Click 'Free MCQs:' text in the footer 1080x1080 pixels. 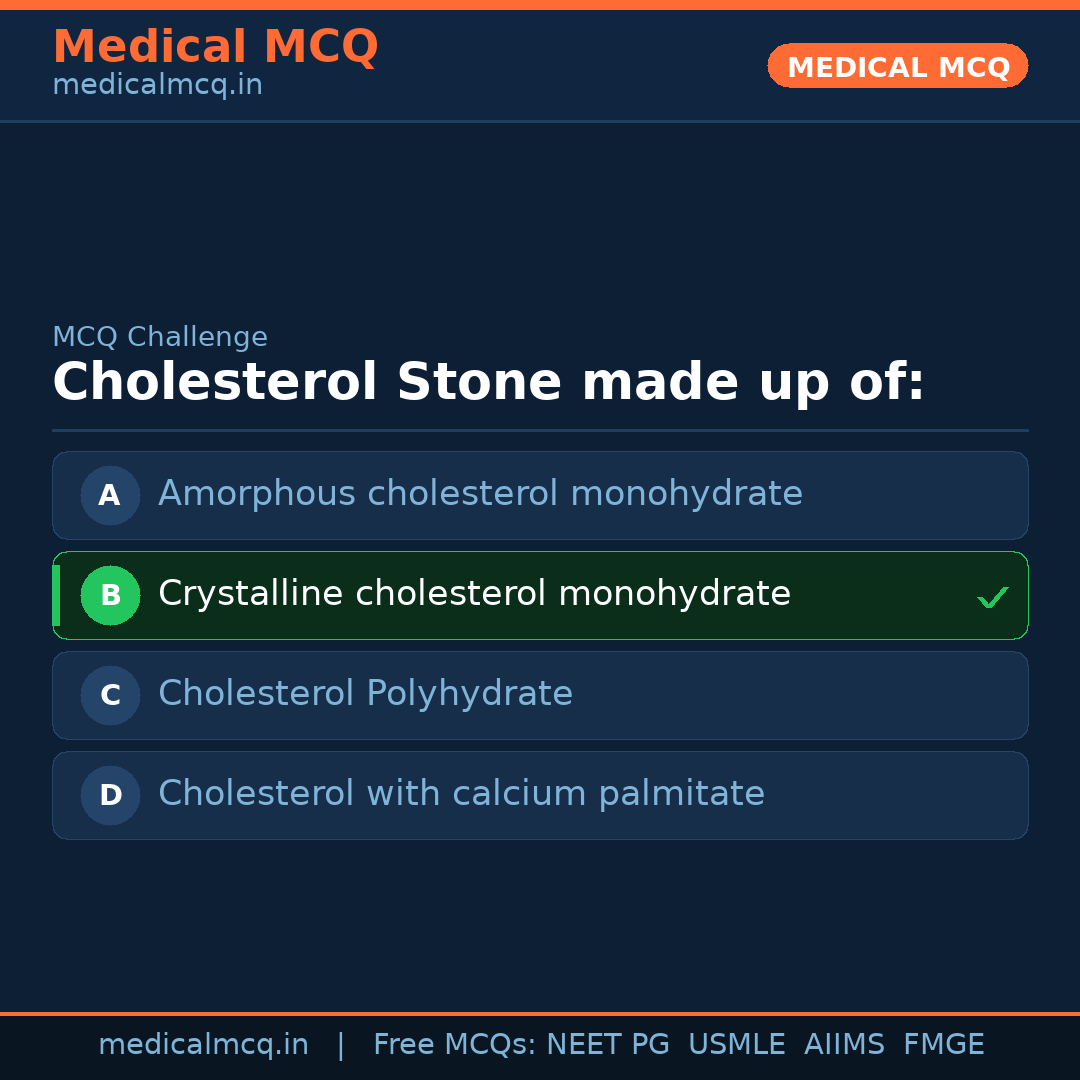point(455,1045)
